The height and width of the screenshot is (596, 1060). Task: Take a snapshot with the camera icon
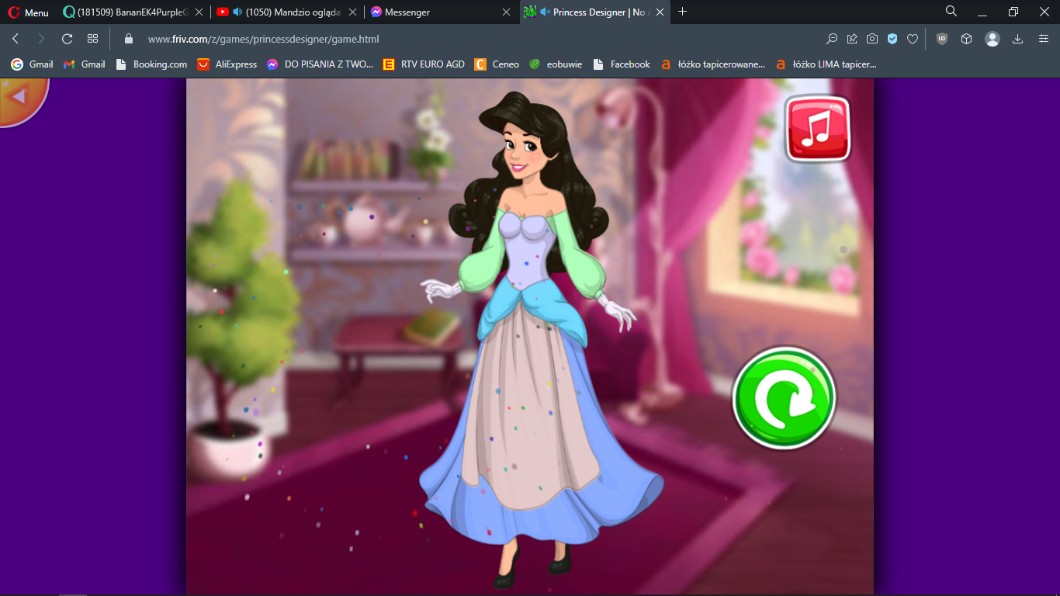click(872, 39)
